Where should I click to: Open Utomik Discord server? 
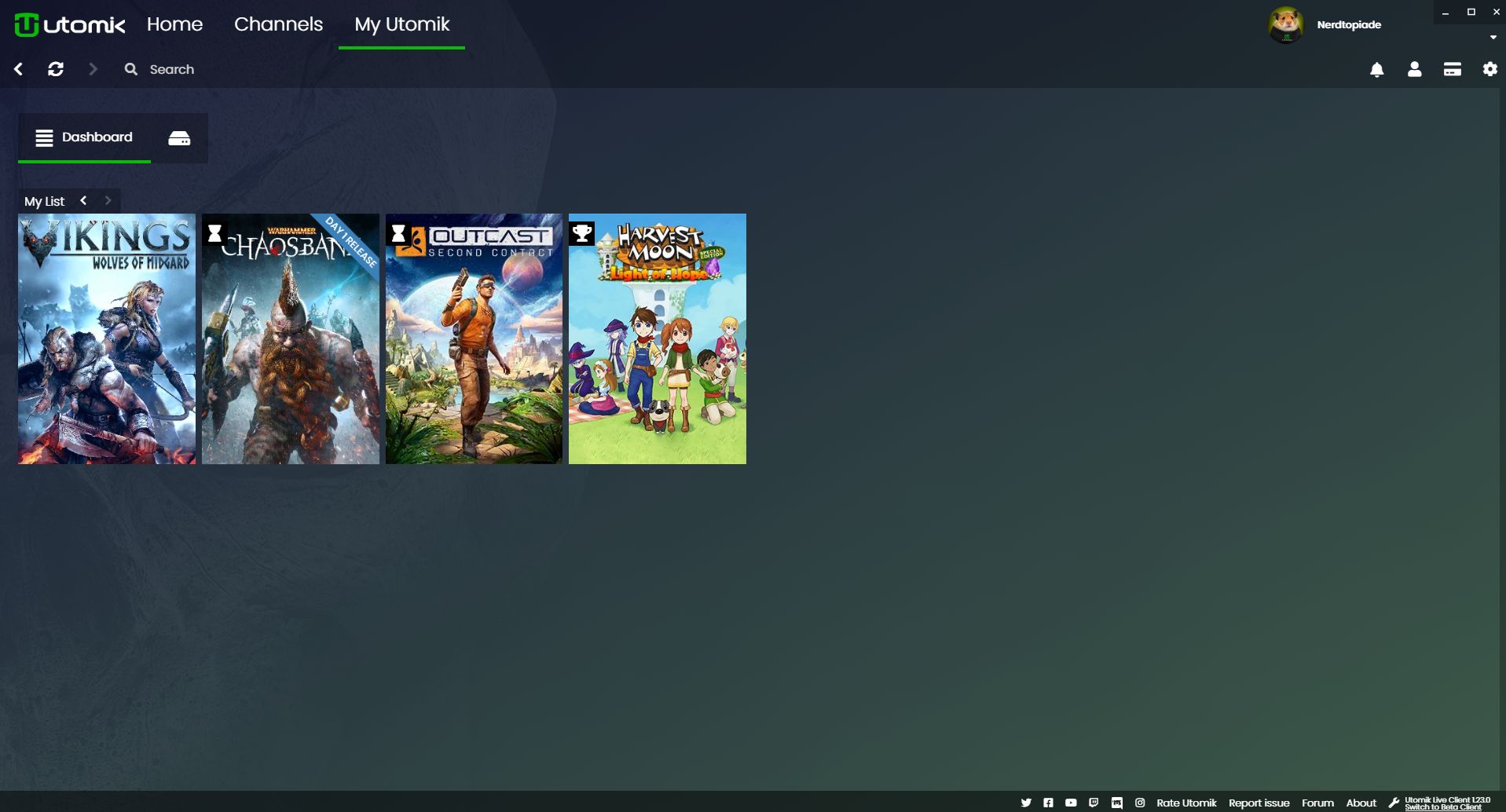click(x=1116, y=803)
